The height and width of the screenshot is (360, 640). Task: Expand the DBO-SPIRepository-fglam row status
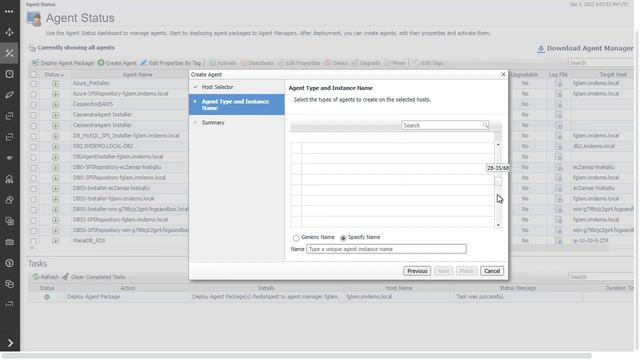(56, 178)
